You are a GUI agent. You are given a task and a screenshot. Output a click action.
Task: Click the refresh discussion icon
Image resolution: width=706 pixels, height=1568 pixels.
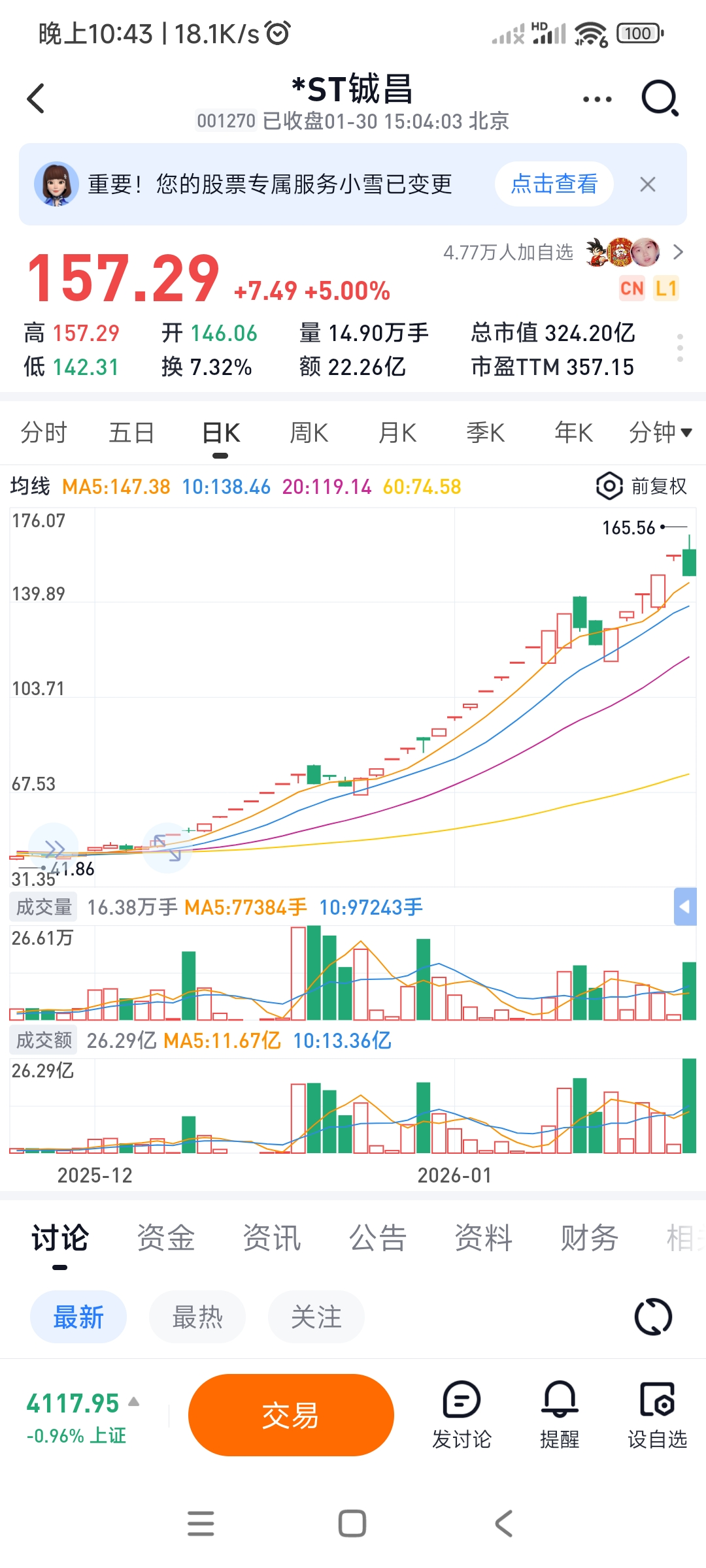point(653,1316)
